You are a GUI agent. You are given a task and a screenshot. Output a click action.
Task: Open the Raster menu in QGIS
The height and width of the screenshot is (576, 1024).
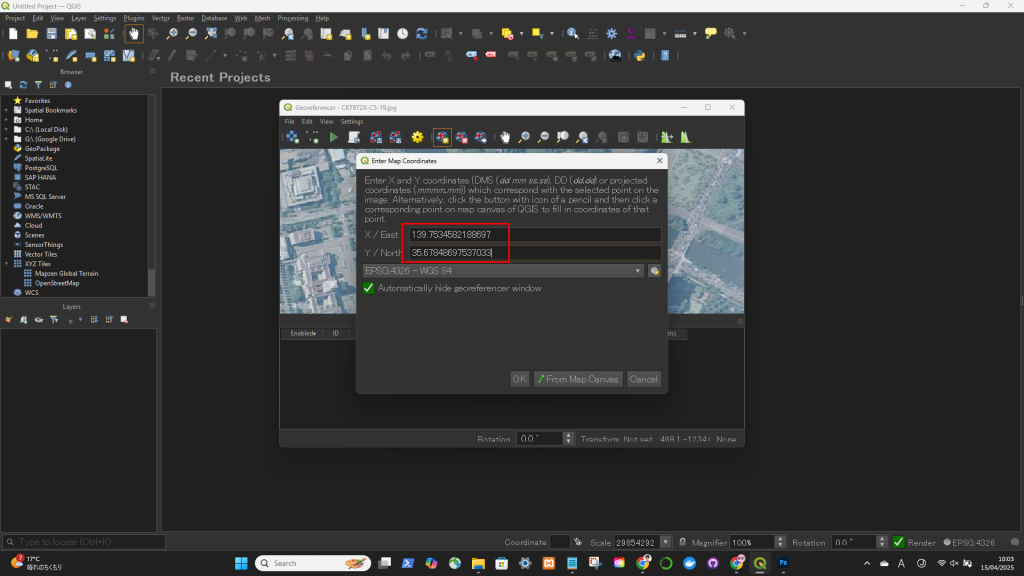point(186,18)
